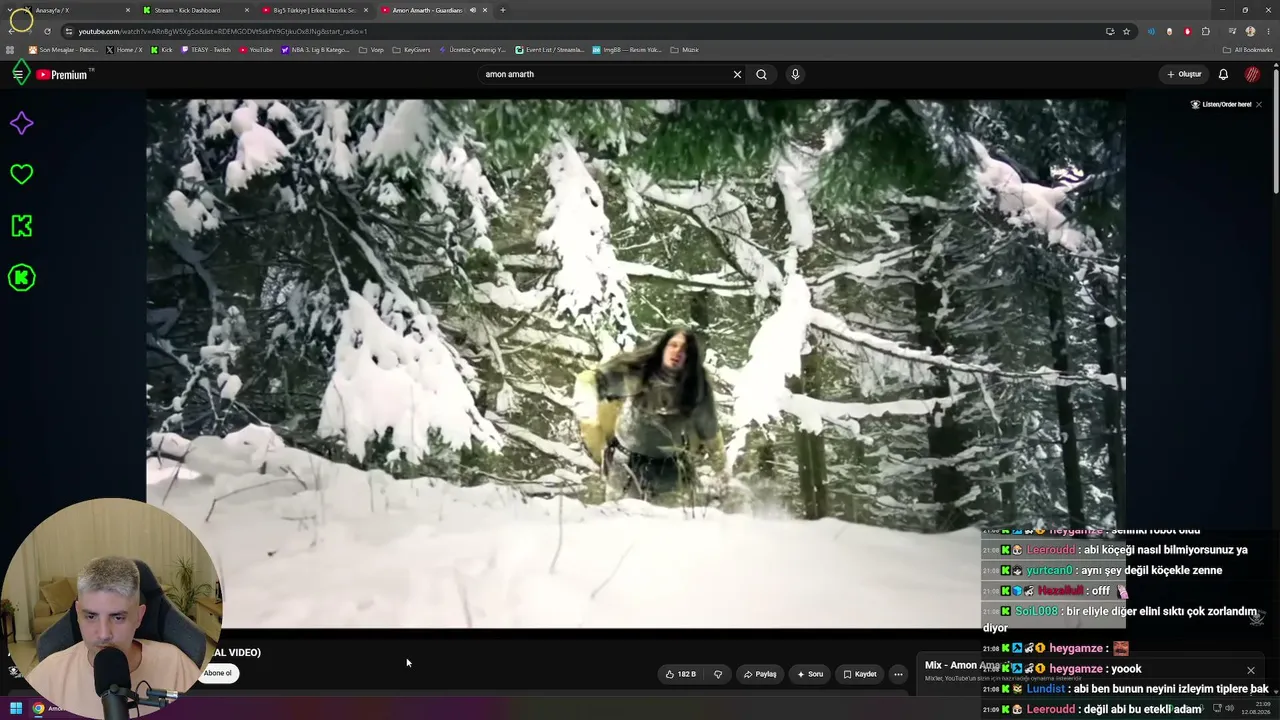The height and width of the screenshot is (720, 1280).
Task: Expand the tab search dropdown arrow
Action: 10,10
